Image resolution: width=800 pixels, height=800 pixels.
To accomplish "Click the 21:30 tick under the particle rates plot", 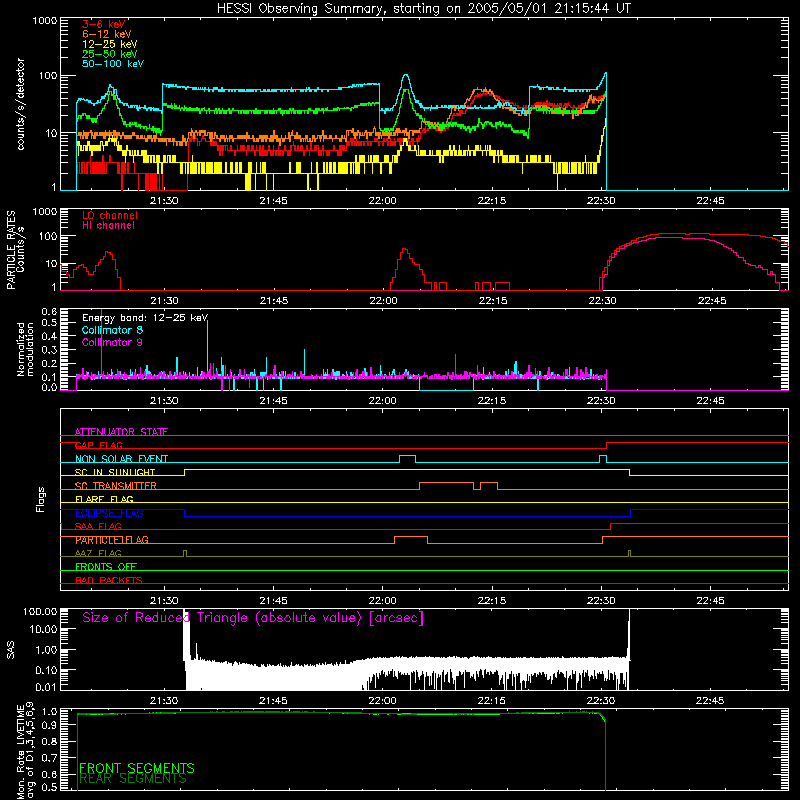I will pyautogui.click(x=164, y=301).
